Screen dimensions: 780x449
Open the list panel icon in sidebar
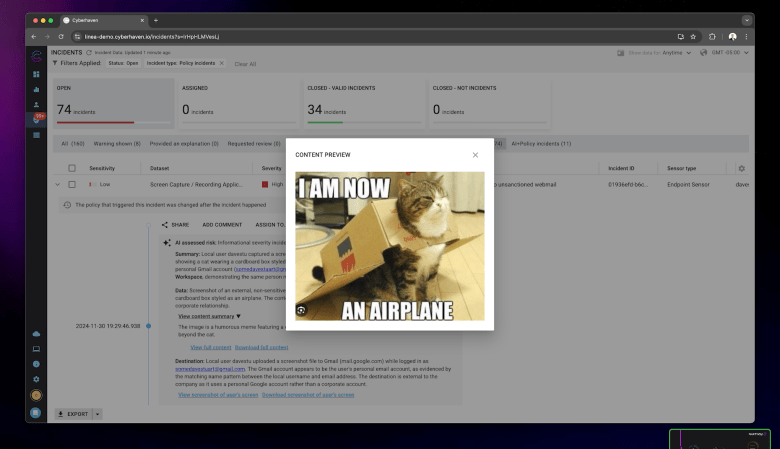point(36,135)
